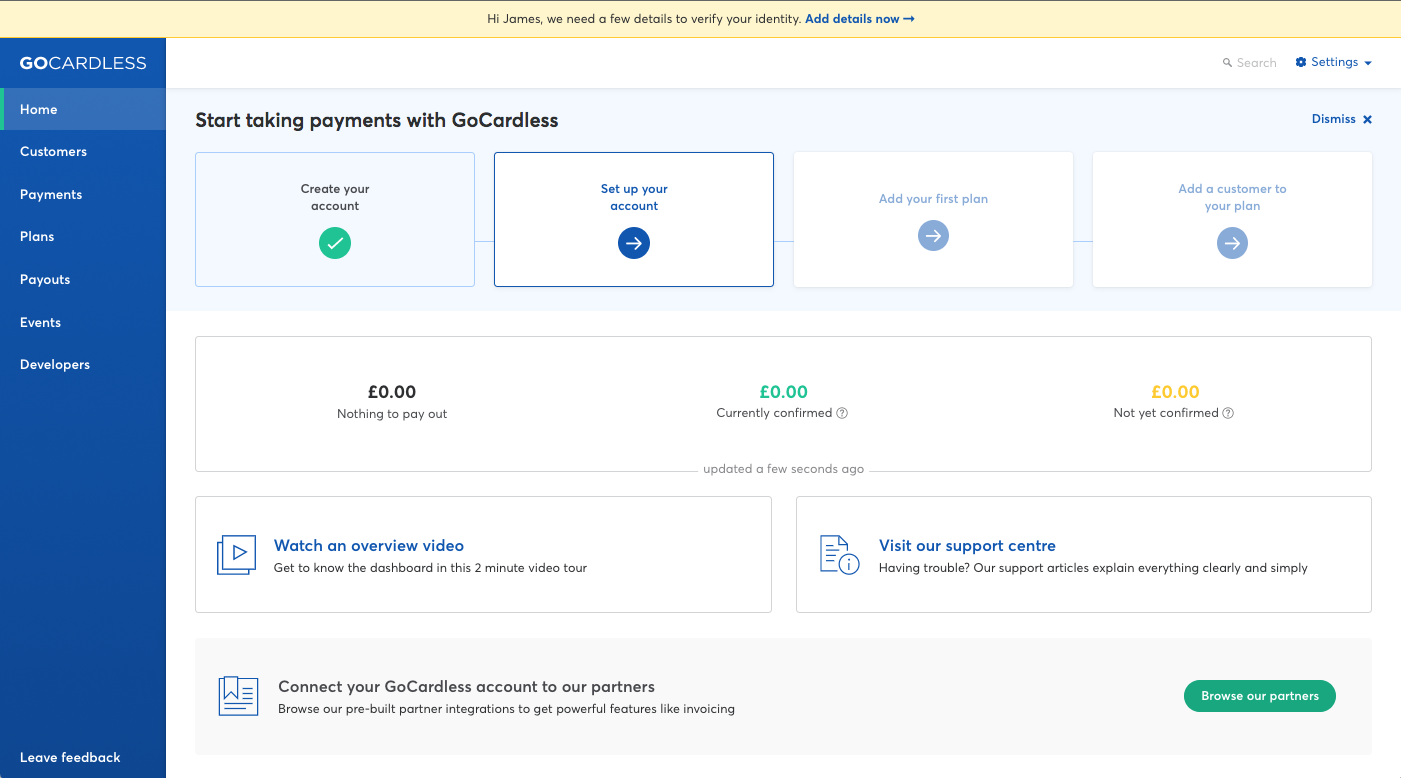Click 'Get to know the dashboard' description text
The image size is (1401, 778).
(430, 568)
